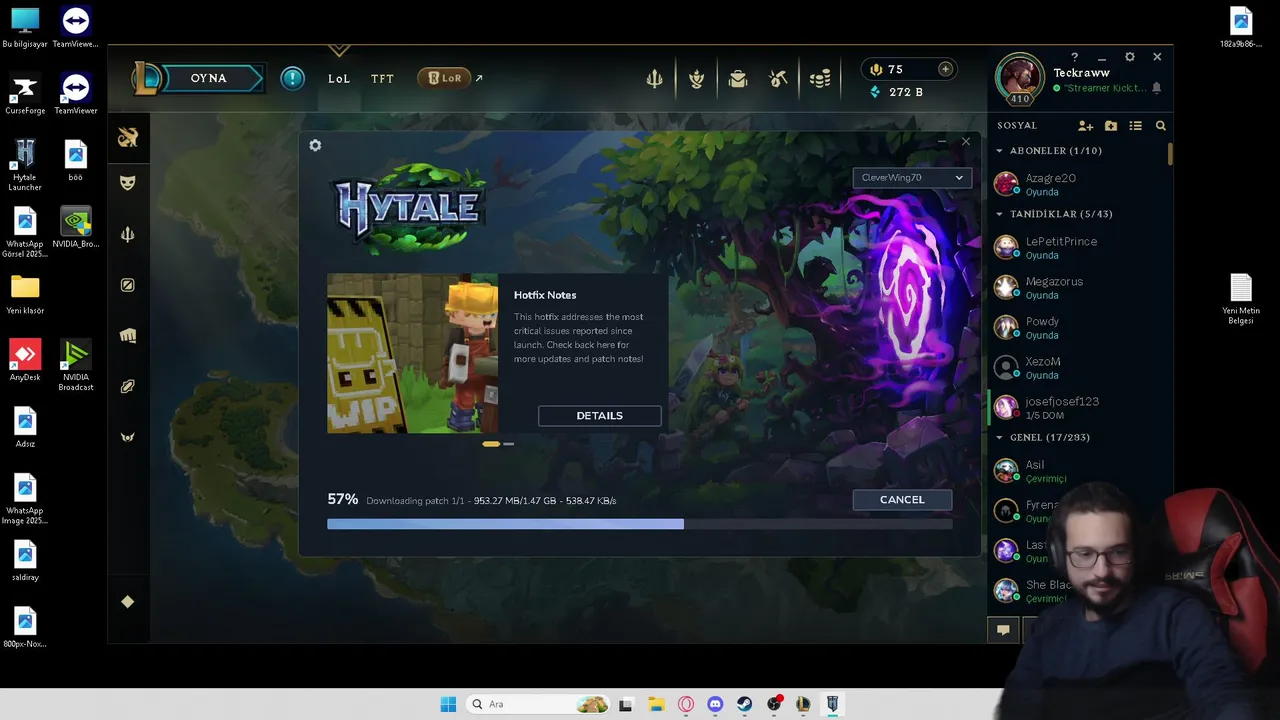
Task: Open friends list sorting options
Action: pyautogui.click(x=1136, y=126)
